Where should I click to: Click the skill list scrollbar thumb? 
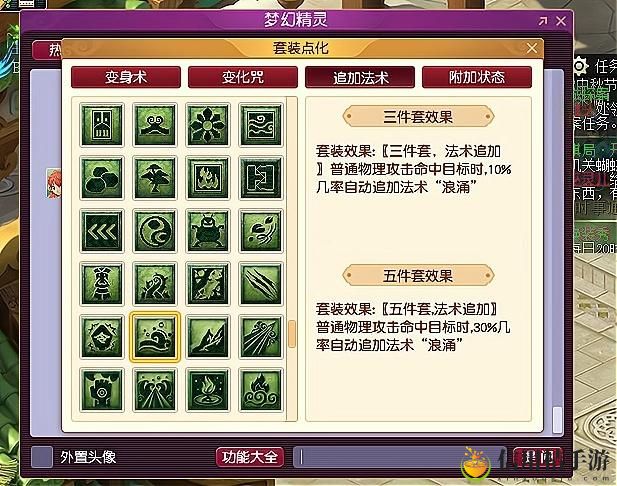point(292,334)
